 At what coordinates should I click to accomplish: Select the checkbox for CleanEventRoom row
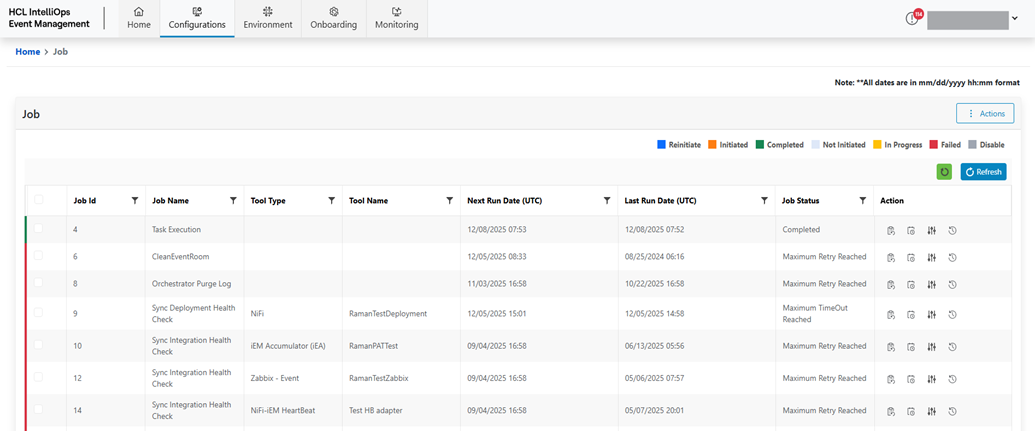(x=39, y=256)
